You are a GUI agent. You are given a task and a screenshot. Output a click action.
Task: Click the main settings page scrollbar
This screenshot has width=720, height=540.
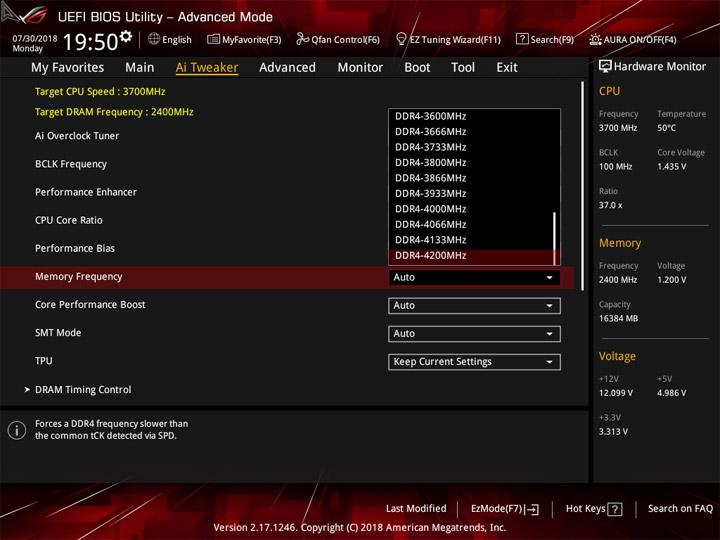click(583, 186)
